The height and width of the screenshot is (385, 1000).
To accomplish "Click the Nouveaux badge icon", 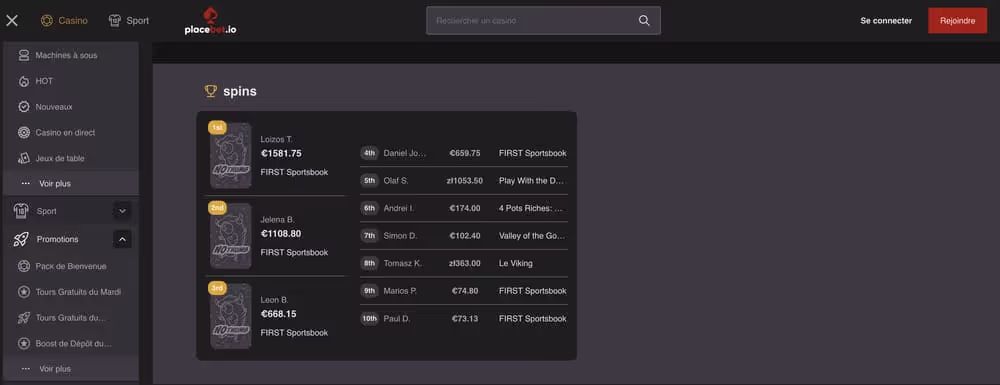I will (24, 106).
